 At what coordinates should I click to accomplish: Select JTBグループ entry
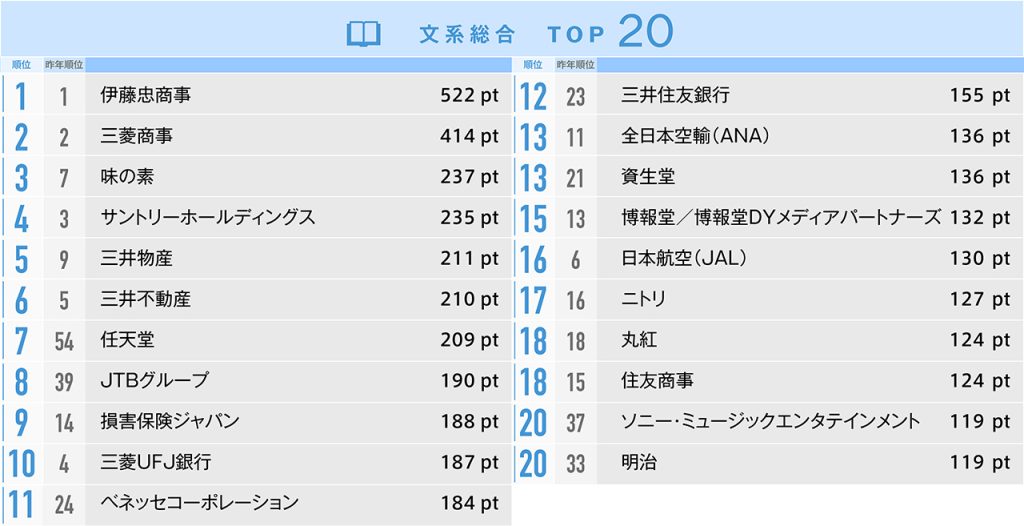[x=155, y=381]
